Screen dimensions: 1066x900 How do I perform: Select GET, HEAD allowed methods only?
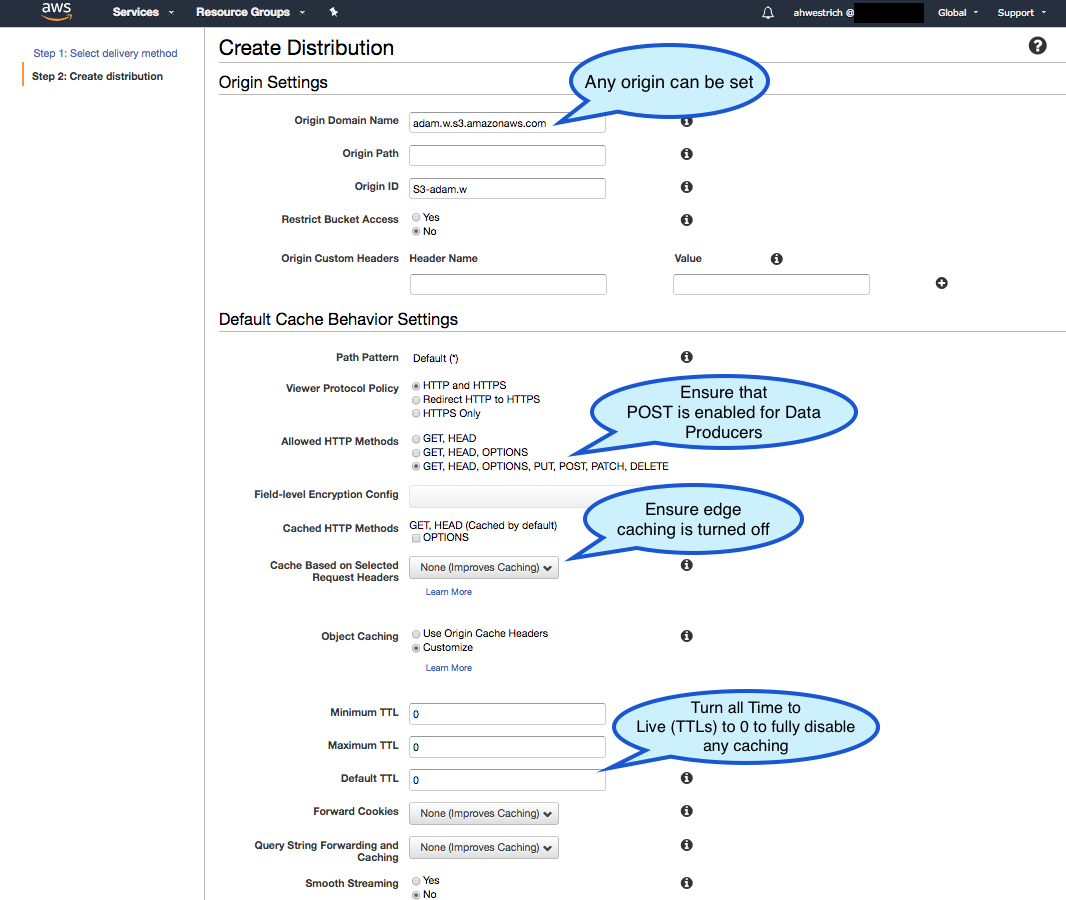point(416,439)
